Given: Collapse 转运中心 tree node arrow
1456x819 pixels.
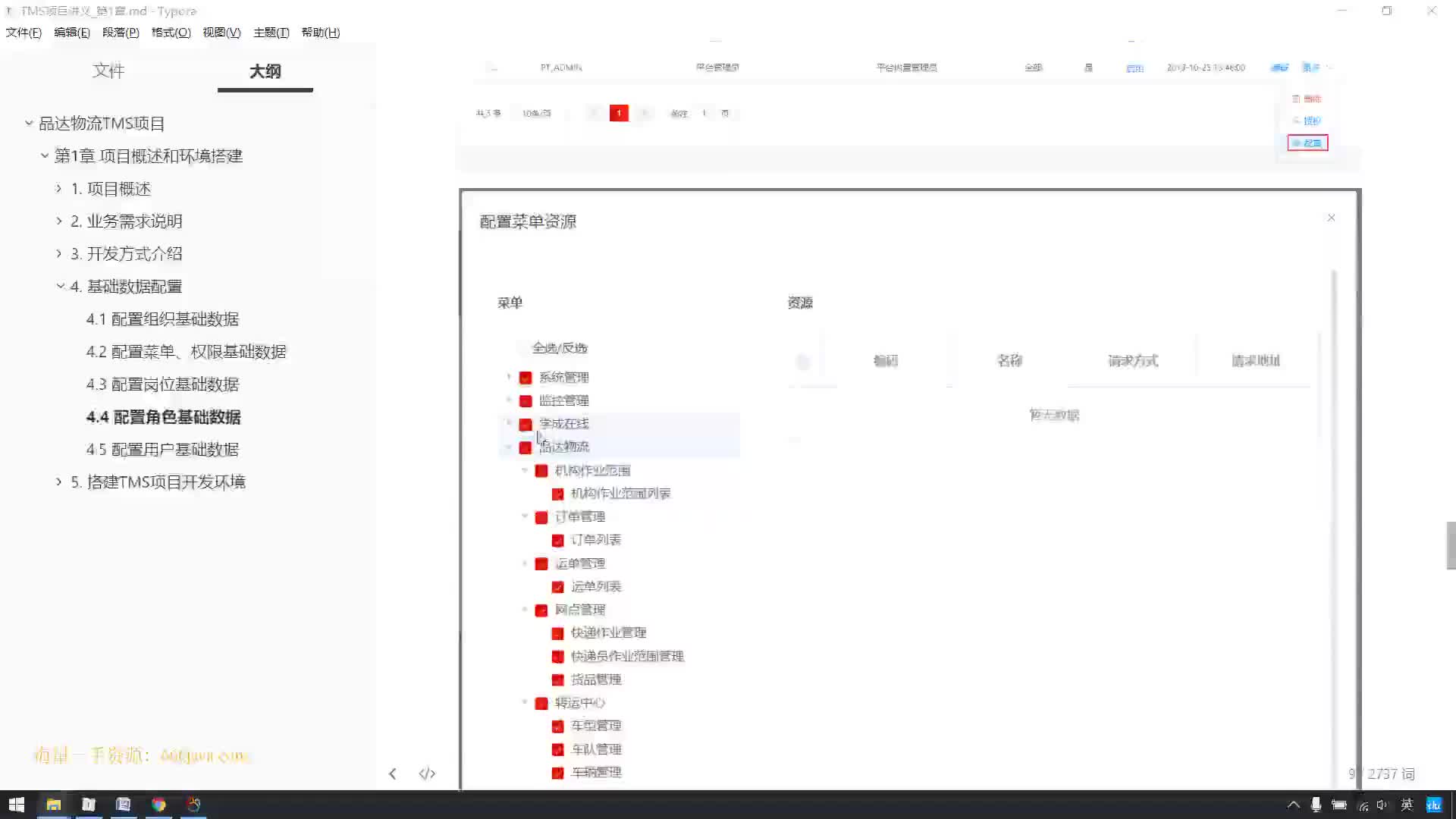Looking at the screenshot, I should click(x=524, y=702).
